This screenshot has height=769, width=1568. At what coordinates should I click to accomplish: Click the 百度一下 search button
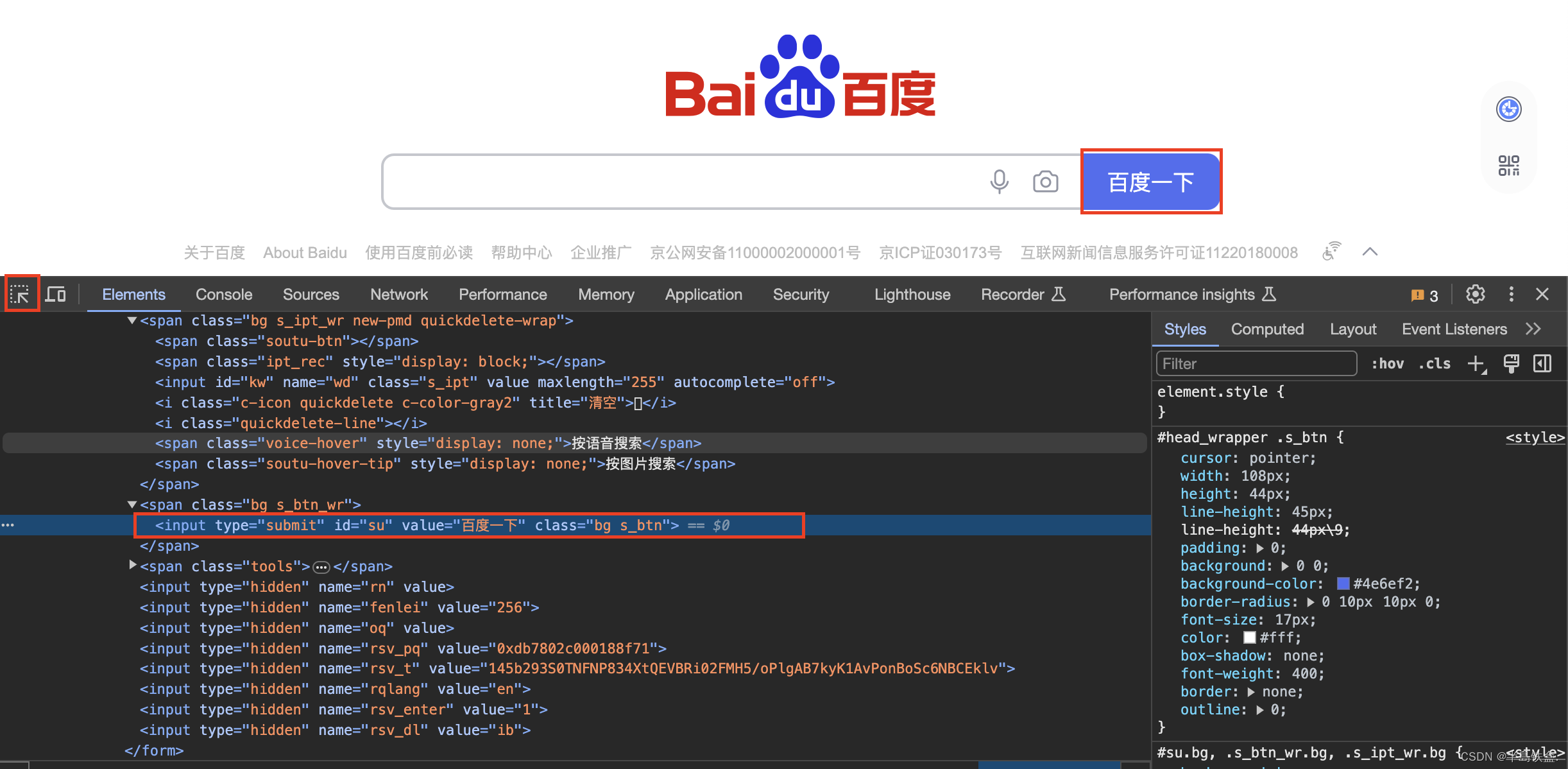(x=1151, y=182)
